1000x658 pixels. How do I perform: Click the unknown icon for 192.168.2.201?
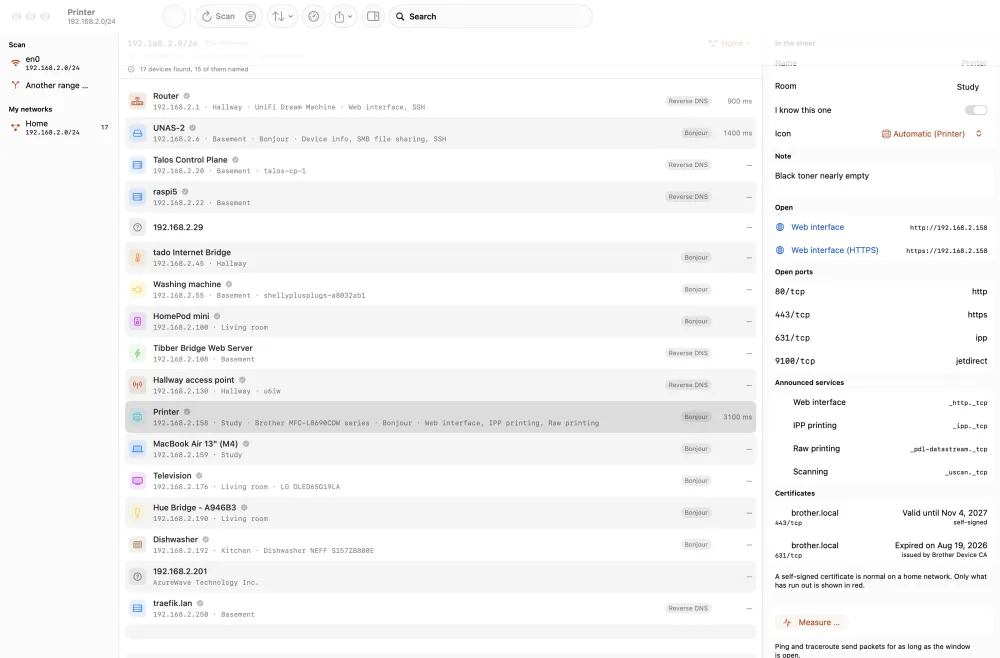tap(137, 576)
